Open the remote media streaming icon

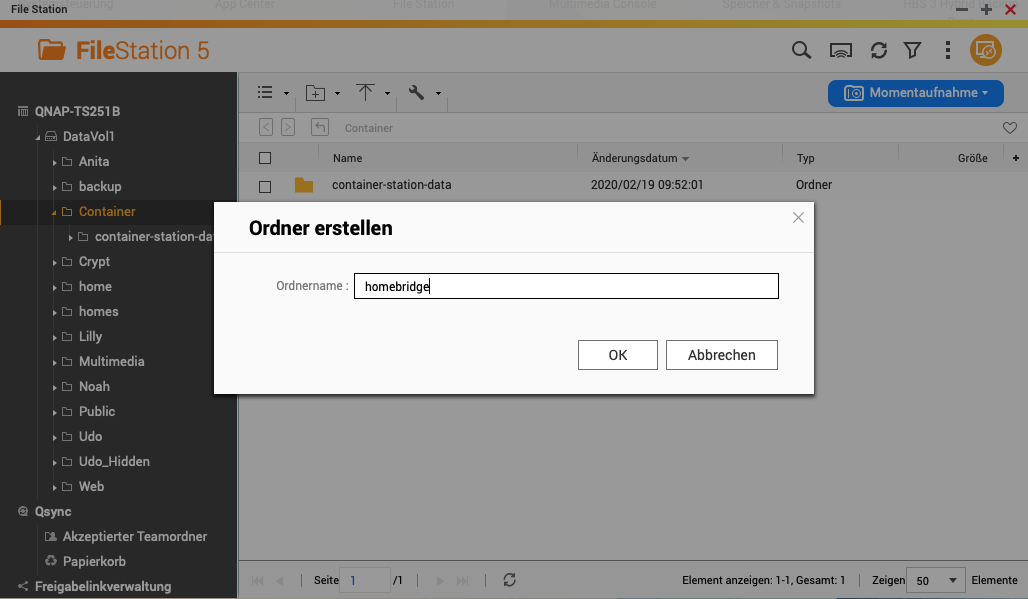point(841,50)
